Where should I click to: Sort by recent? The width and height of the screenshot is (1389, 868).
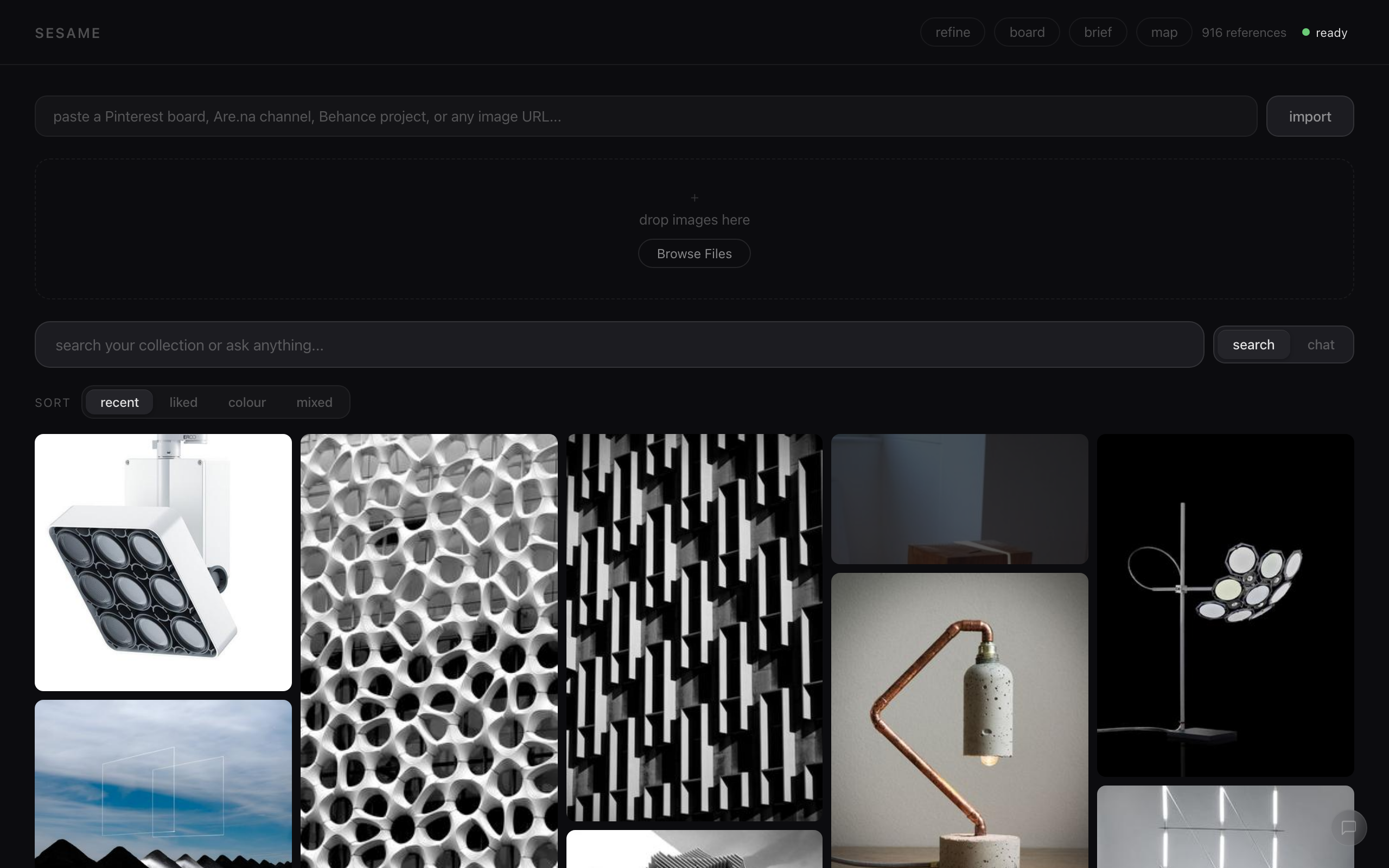coord(119,402)
